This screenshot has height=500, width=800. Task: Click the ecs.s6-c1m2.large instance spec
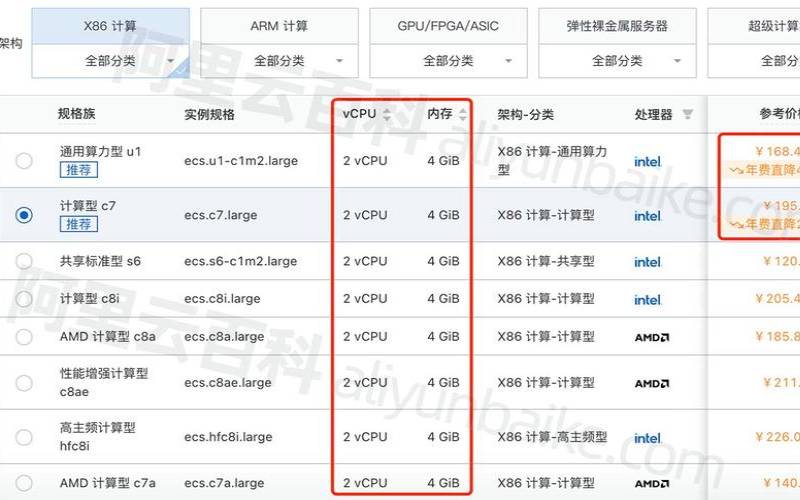[x=240, y=261]
